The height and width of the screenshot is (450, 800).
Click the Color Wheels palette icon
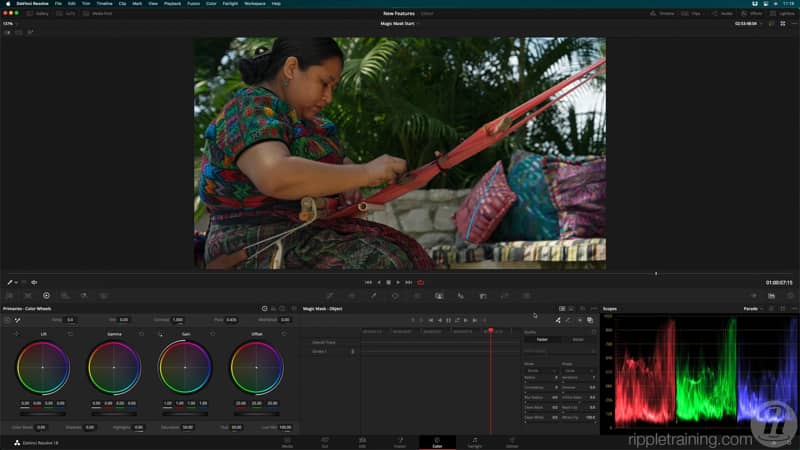tap(46, 296)
